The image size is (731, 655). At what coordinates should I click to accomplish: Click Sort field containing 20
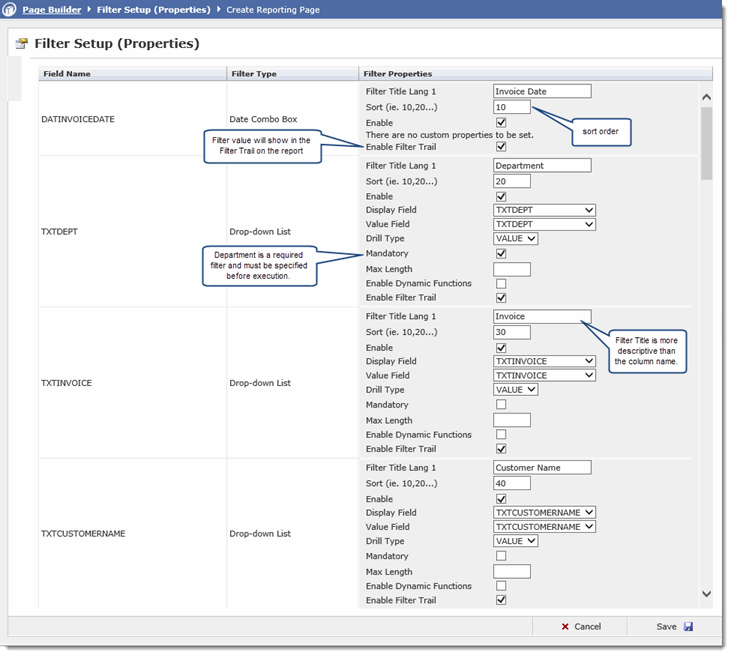512,181
